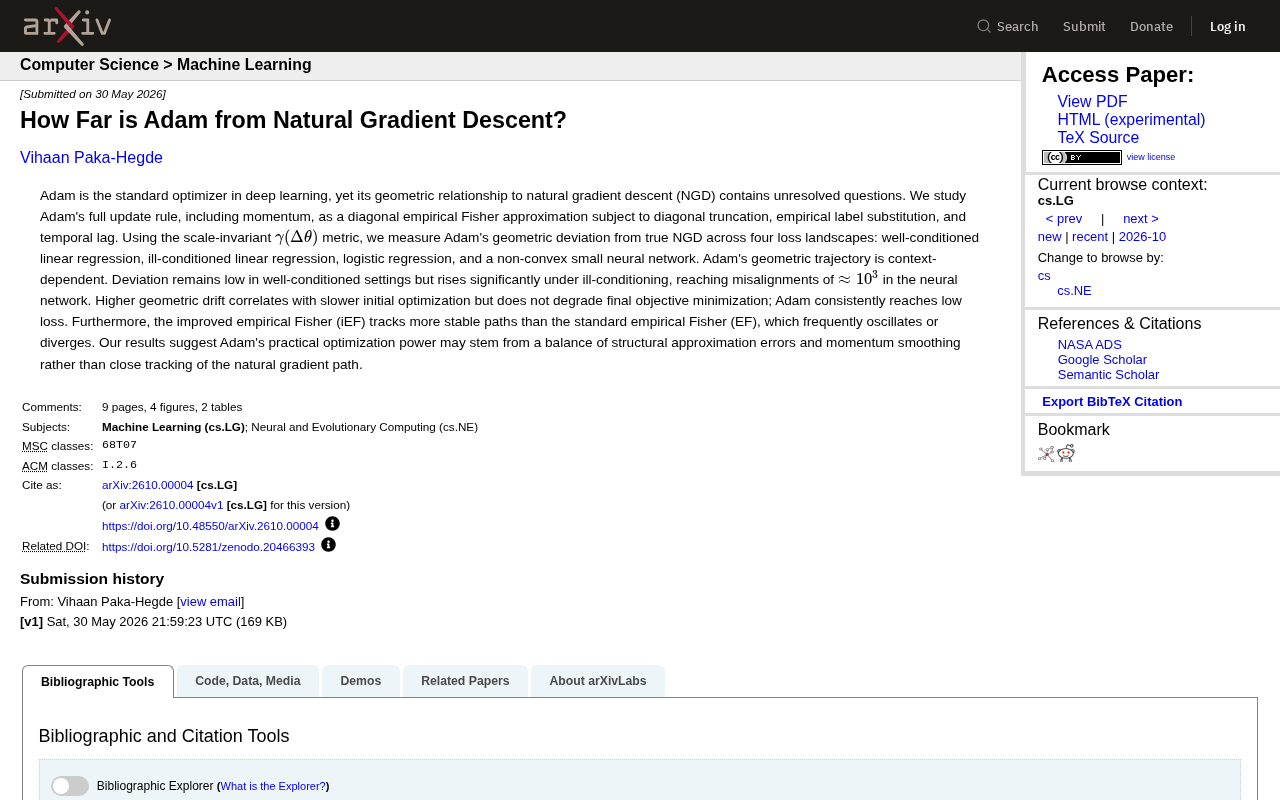Click info icon beside arXiv DOI link

tap(332, 524)
